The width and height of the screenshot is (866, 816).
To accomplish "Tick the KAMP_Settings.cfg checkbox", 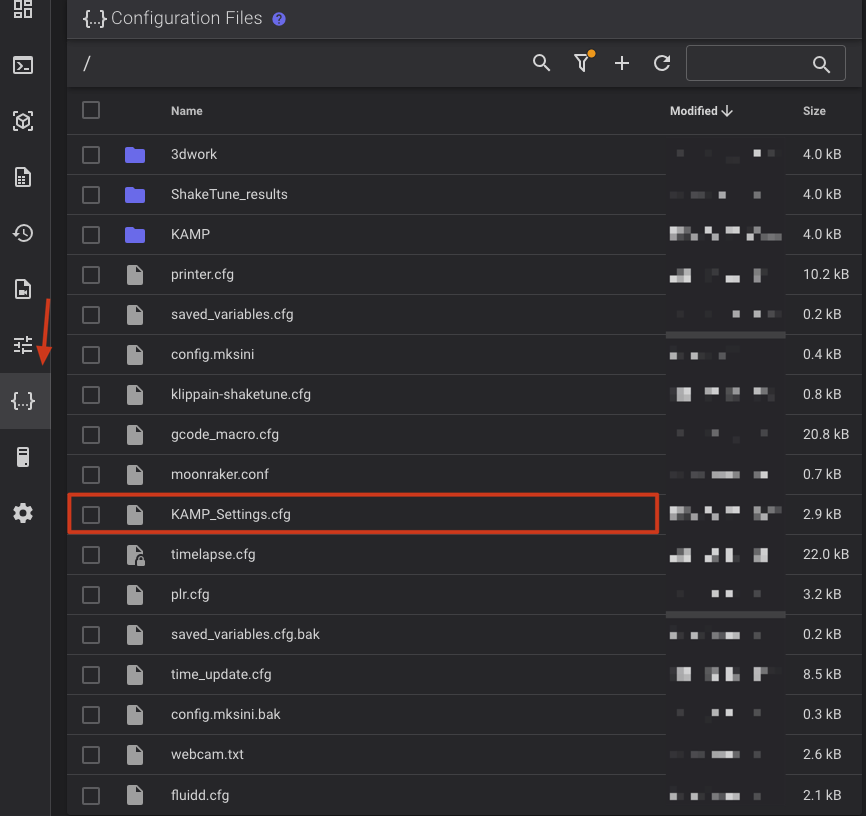I will tap(91, 514).
